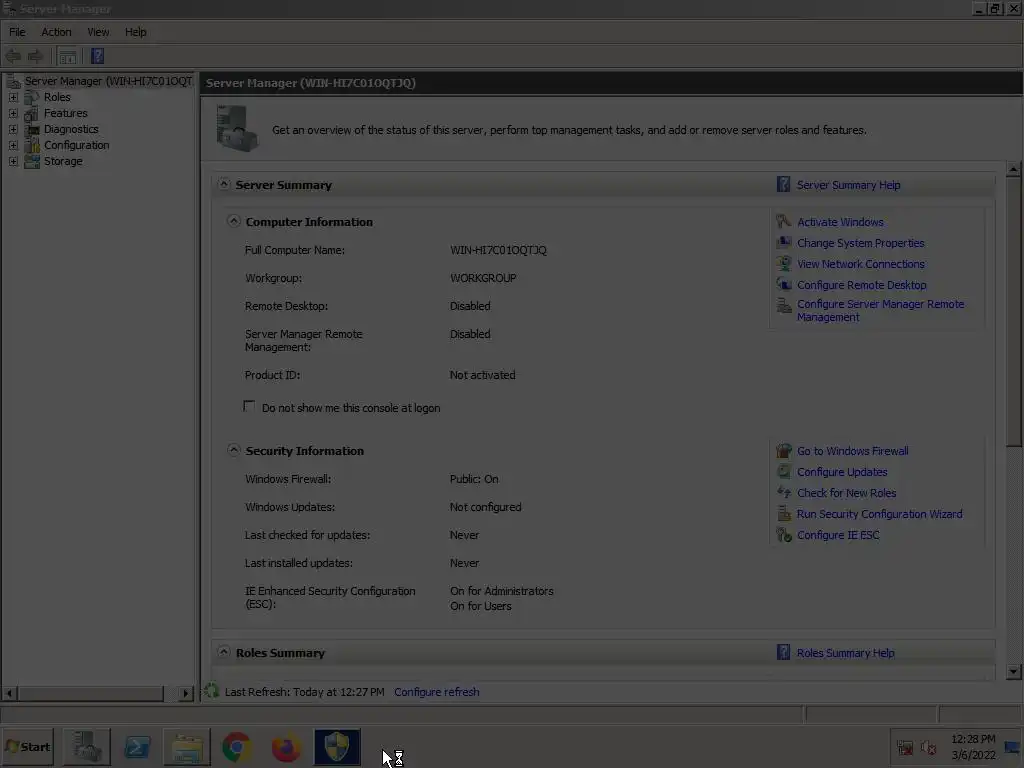The image size is (1024, 768).
Task: Click the Roles Summary Help book icon
Action: tap(783, 652)
